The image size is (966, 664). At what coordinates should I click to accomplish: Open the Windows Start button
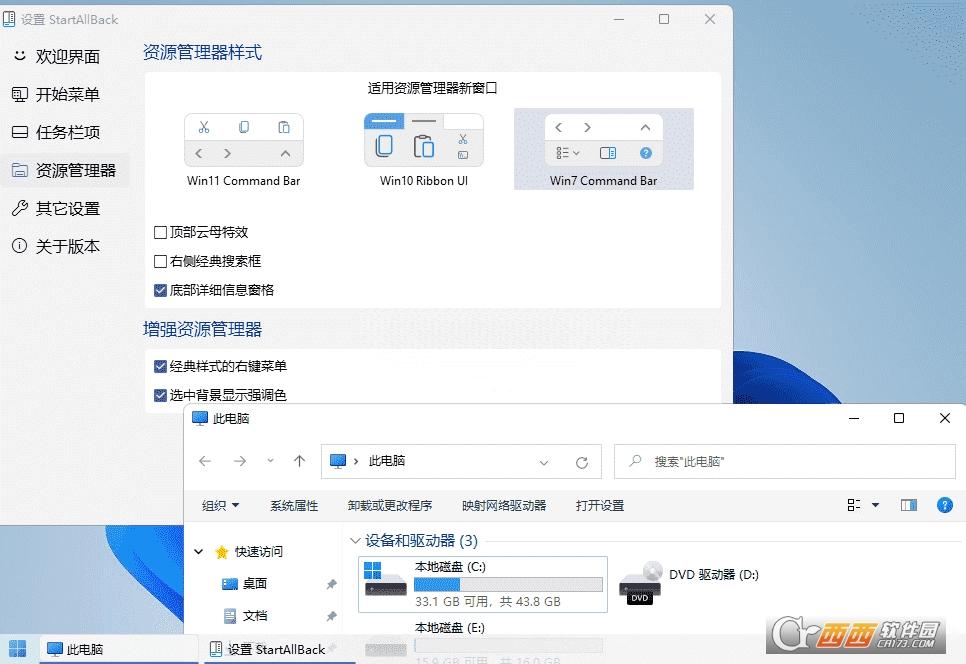(18, 649)
